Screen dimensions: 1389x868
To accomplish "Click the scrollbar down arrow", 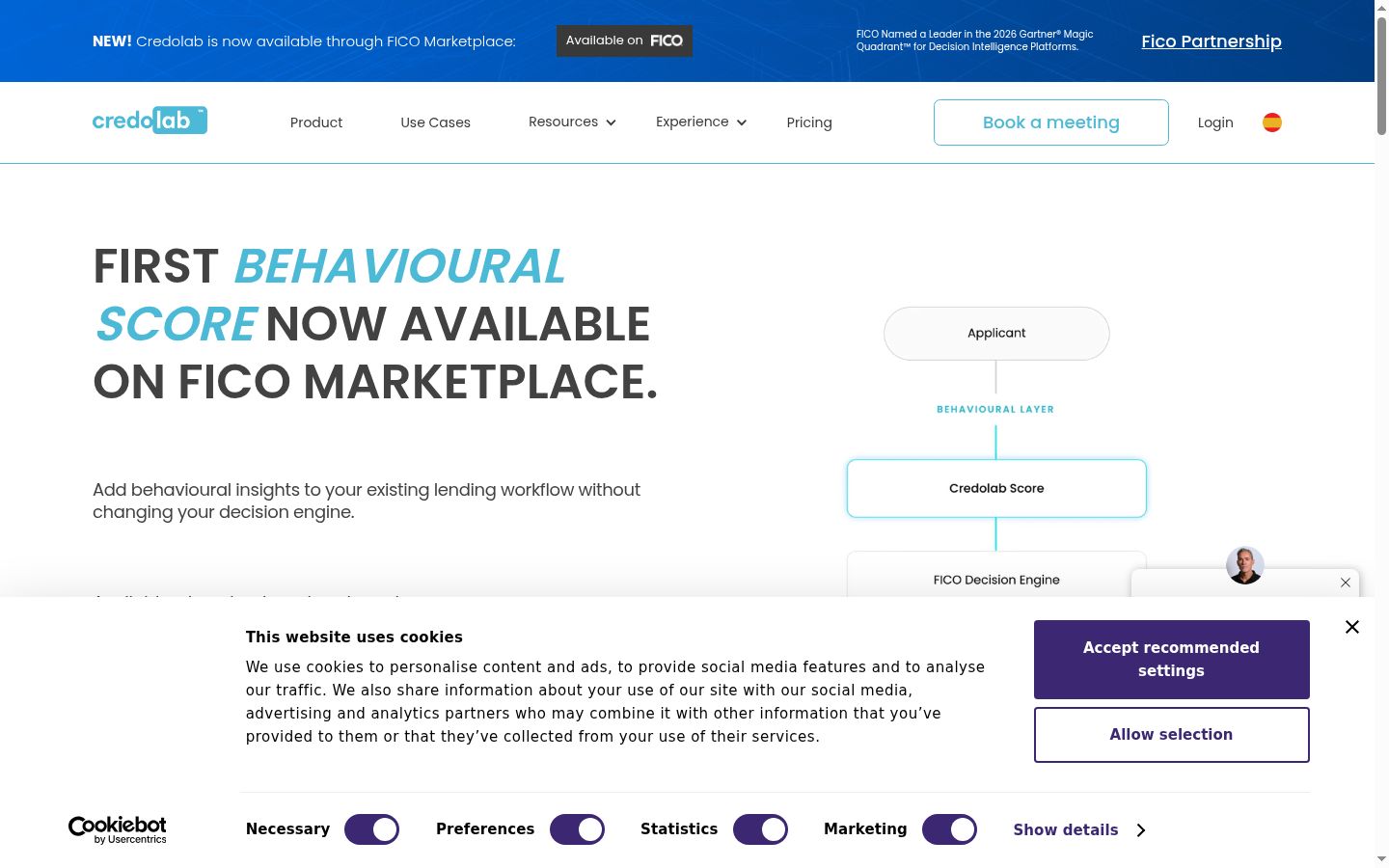I will pos(1381,859).
